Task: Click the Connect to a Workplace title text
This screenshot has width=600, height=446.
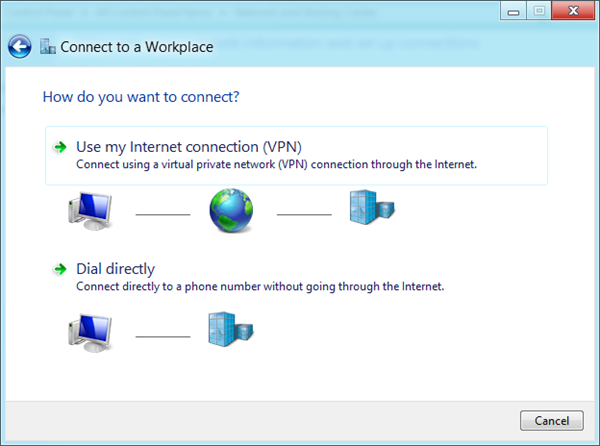Action: pyautogui.click(x=137, y=47)
